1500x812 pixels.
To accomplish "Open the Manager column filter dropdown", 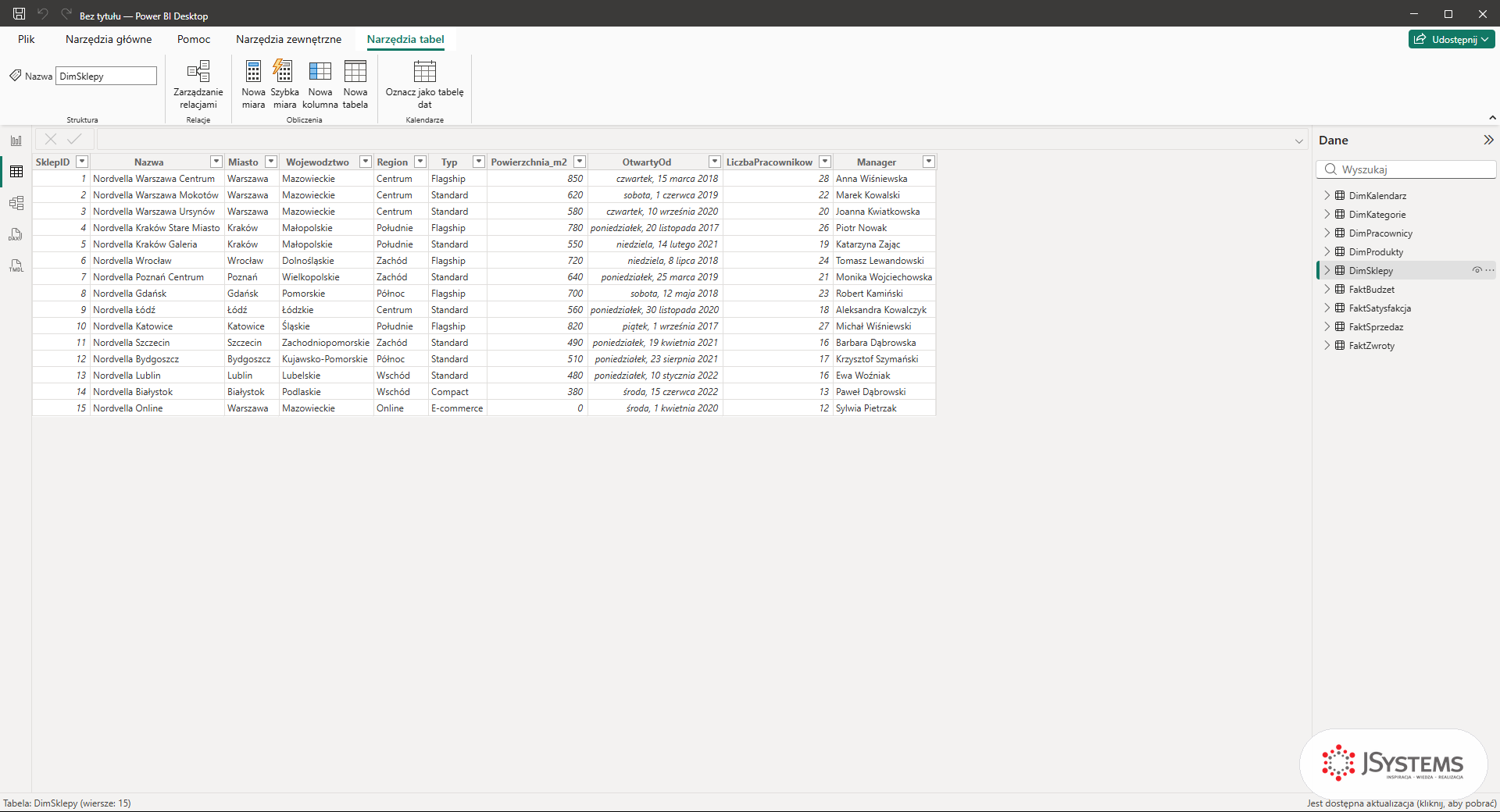I will click(929, 162).
